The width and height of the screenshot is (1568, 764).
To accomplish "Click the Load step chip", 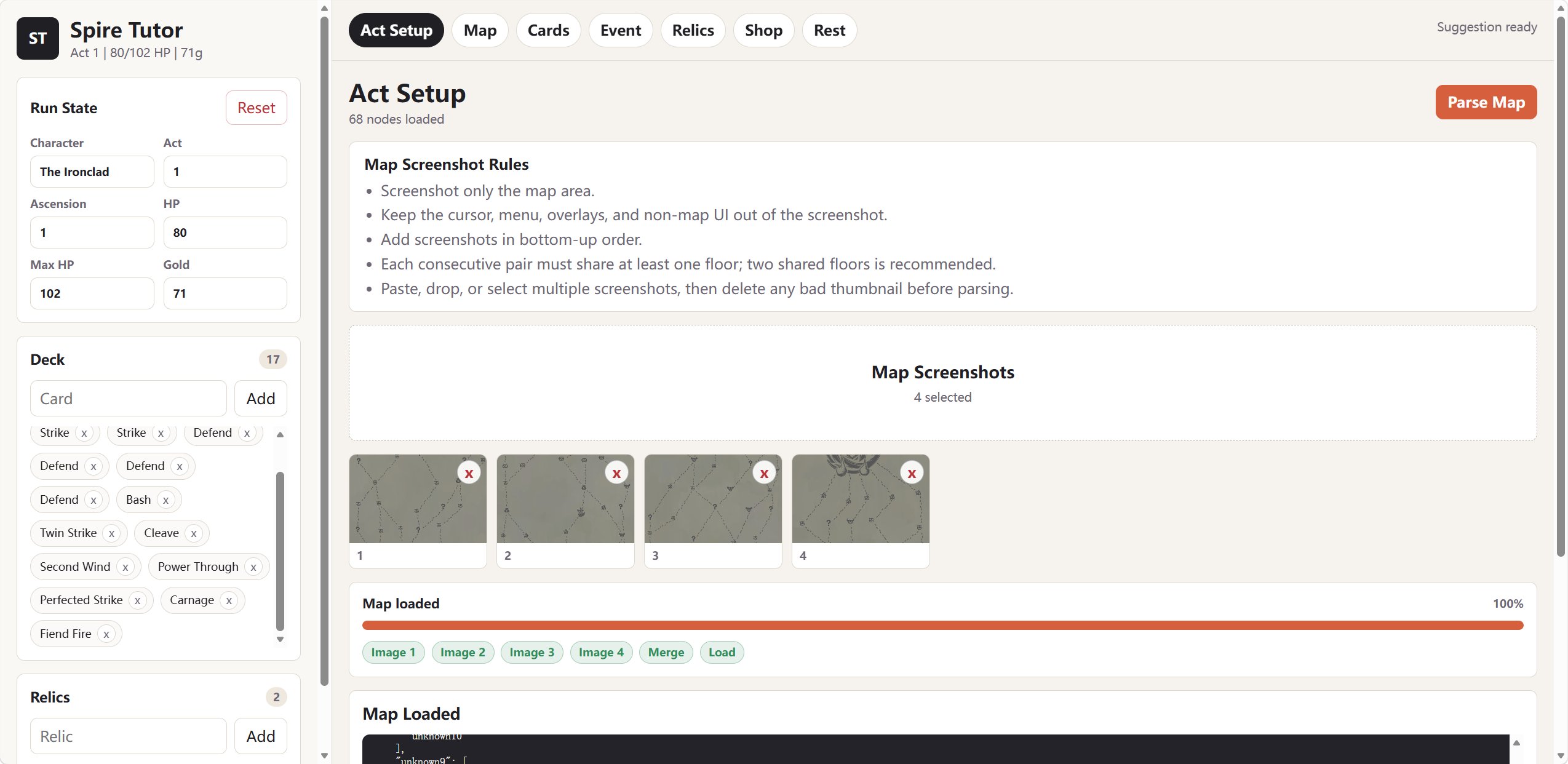I will pos(722,653).
